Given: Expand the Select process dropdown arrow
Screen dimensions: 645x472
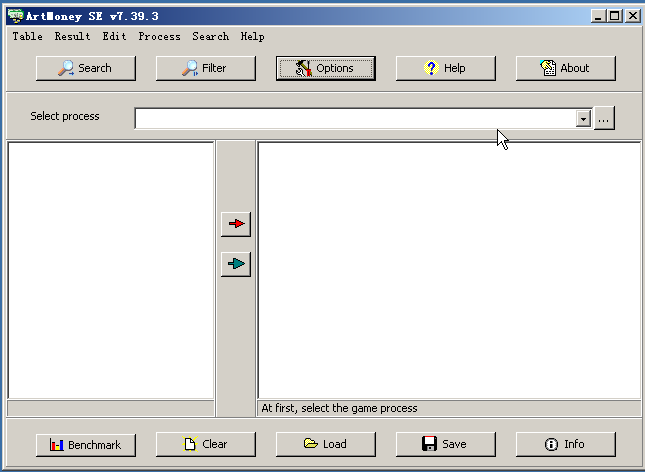Looking at the screenshot, I should coord(583,118).
